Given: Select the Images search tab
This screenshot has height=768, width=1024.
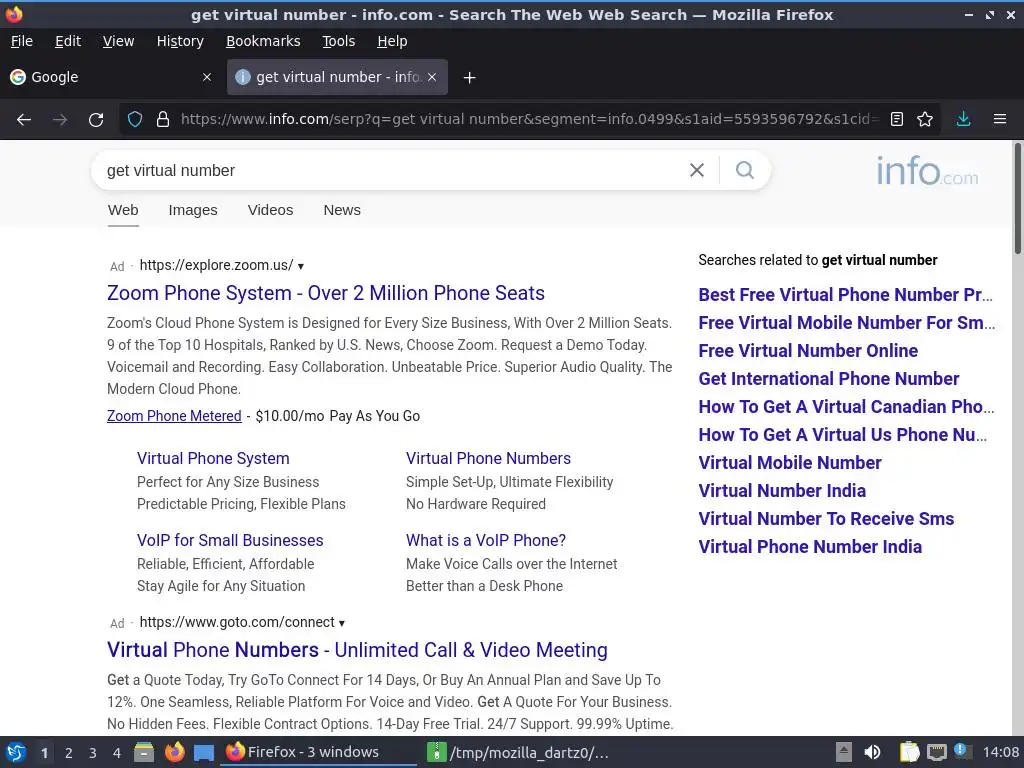Looking at the screenshot, I should (193, 210).
